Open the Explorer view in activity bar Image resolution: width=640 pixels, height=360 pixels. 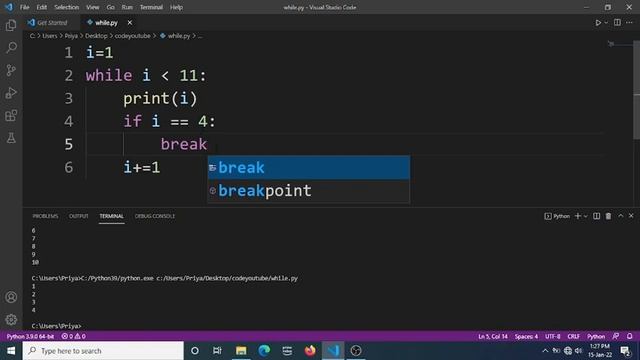point(11,25)
